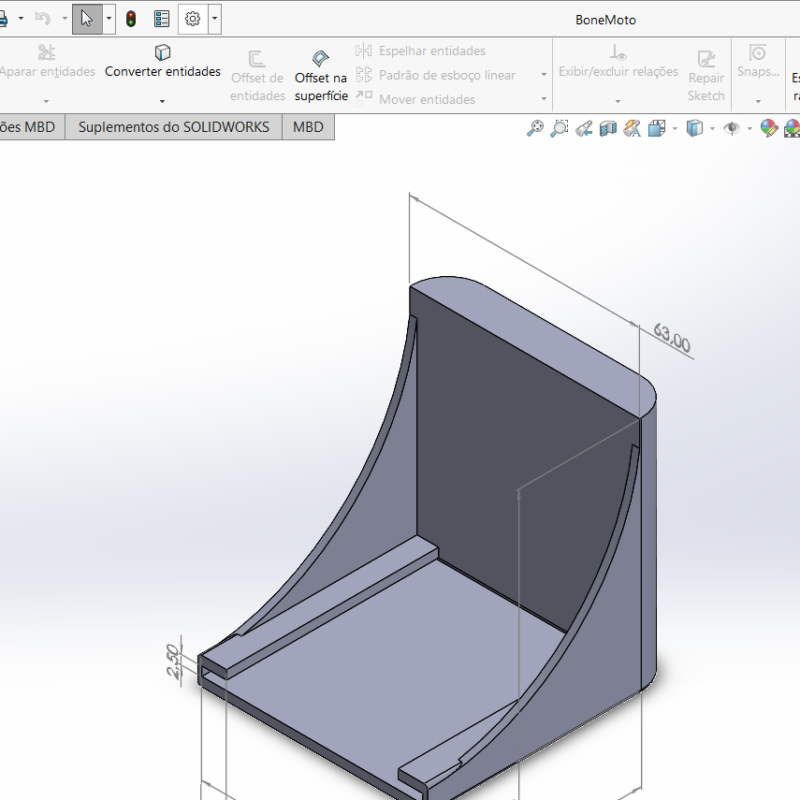Expand the View Orientation dropdown arrow

pos(675,129)
